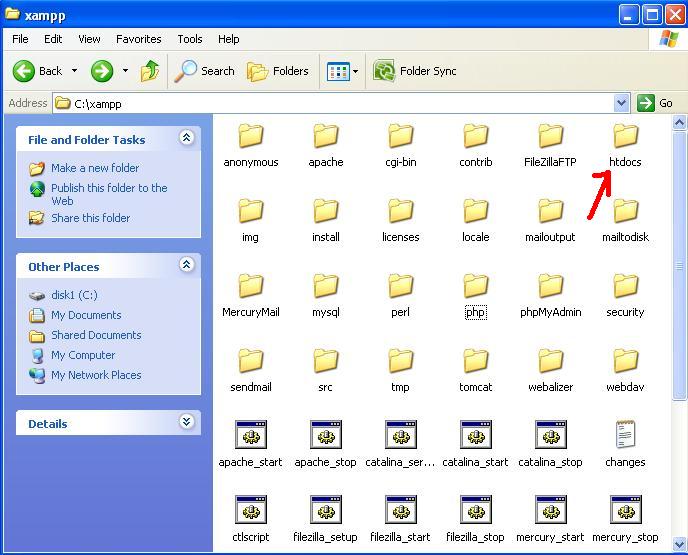688x555 pixels.
Task: Select the webalizer folder
Action: [551, 371]
